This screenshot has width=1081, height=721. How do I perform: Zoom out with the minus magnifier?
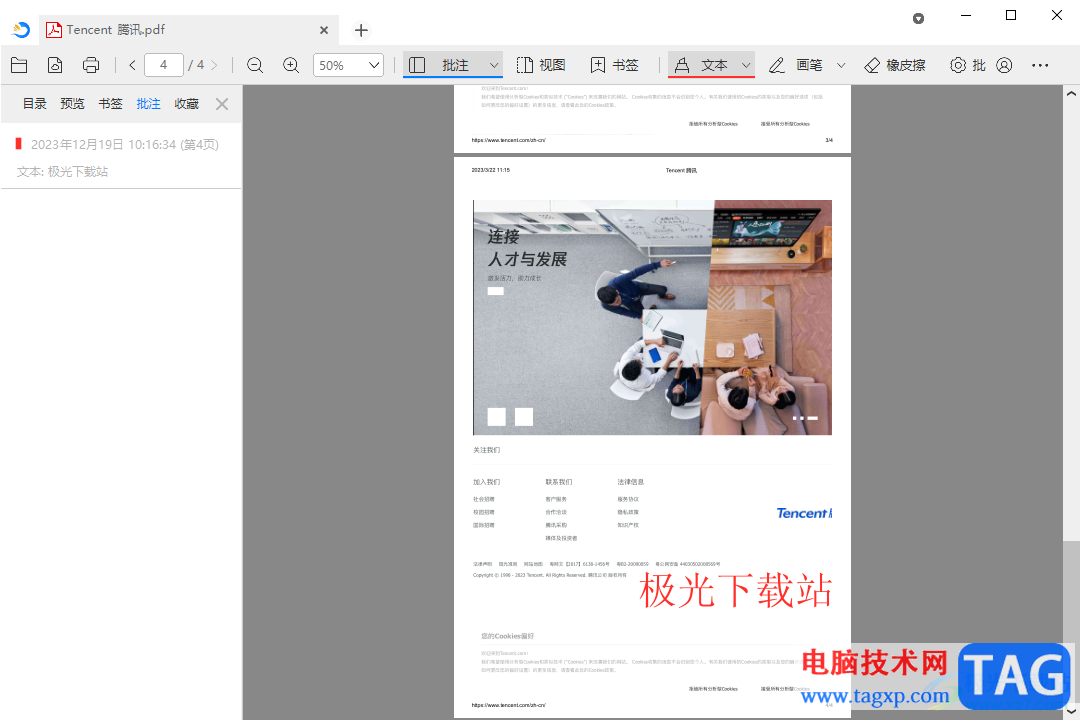(255, 65)
